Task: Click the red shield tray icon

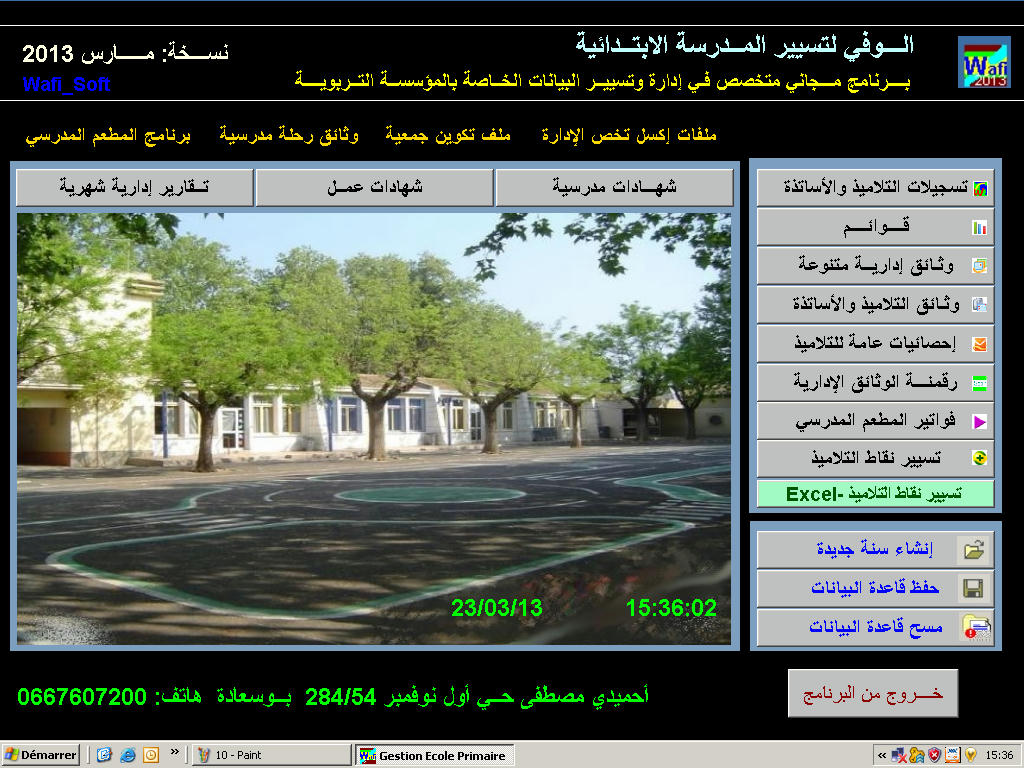Action: pyautogui.click(x=935, y=756)
